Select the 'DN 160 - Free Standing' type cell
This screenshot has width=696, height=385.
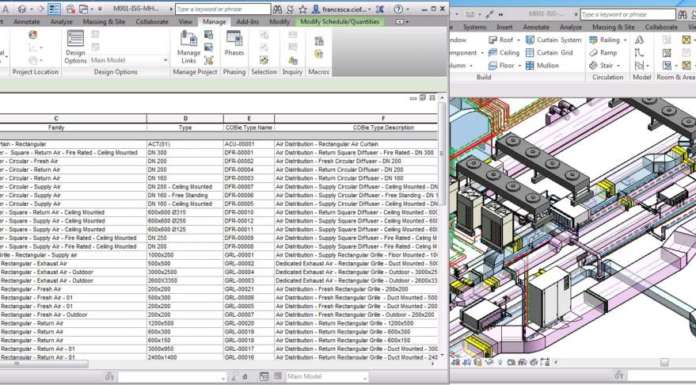(x=185, y=195)
